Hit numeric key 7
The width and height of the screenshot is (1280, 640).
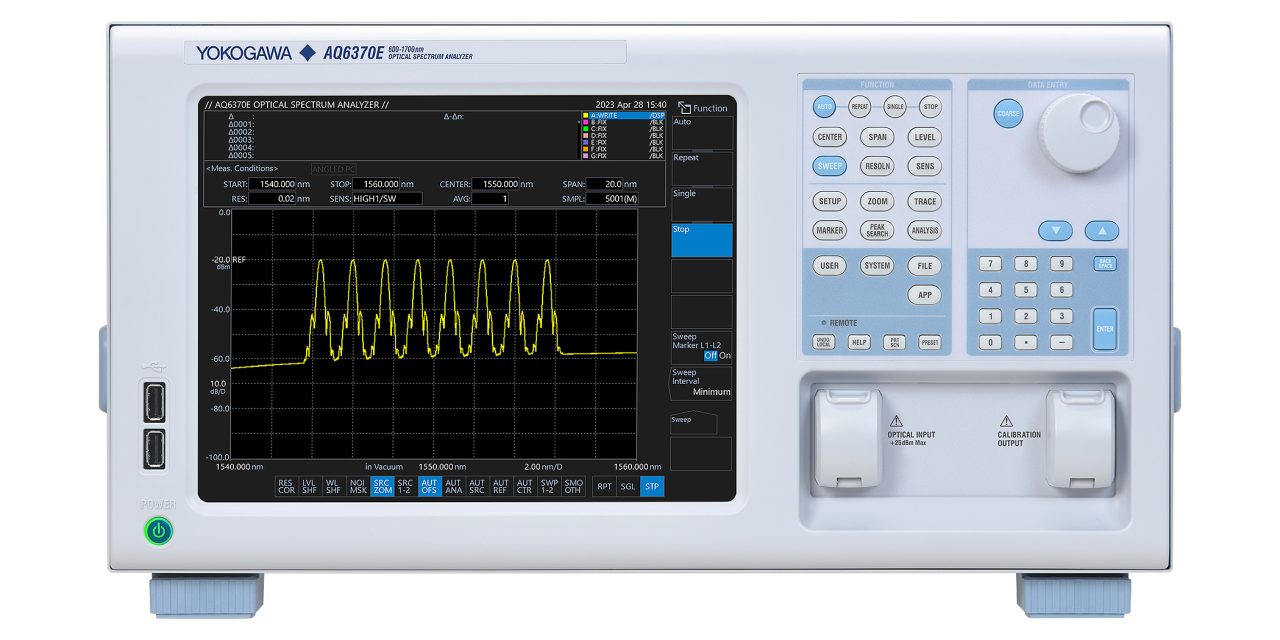tap(990, 264)
